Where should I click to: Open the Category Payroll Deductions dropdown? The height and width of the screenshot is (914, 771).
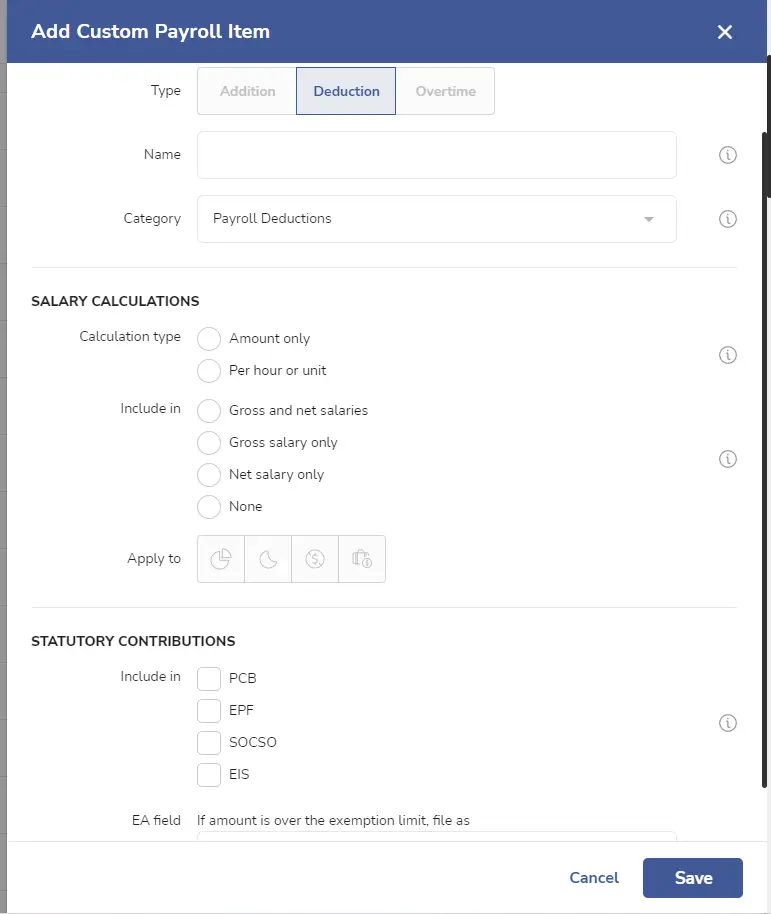(436, 219)
